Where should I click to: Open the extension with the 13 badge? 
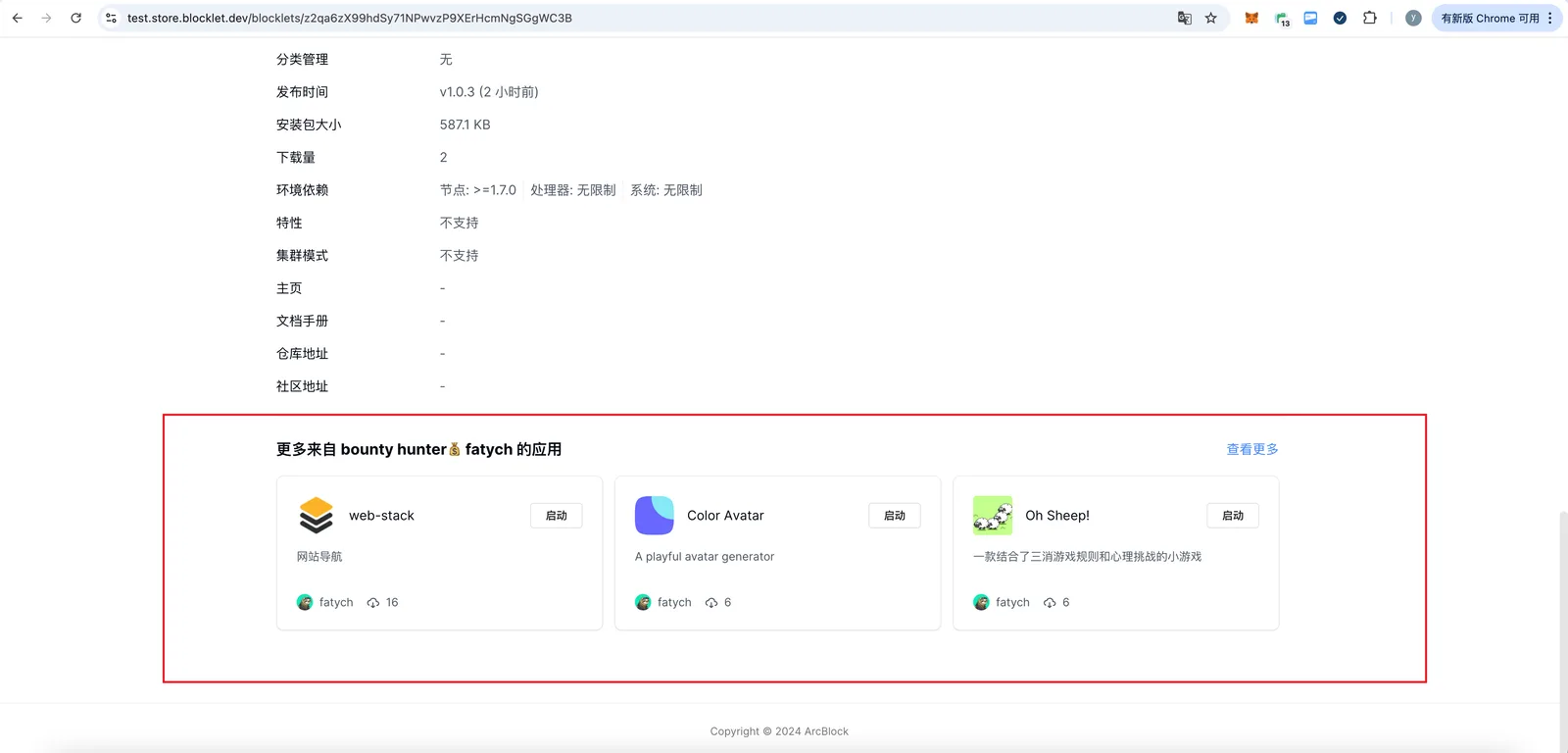click(1282, 19)
